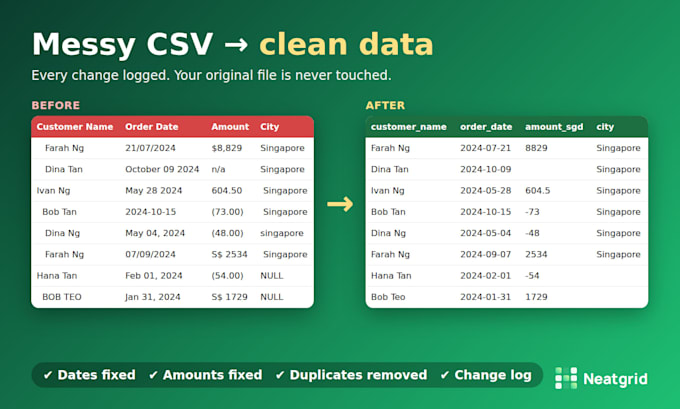680x409 pixels.
Task: Select the '$8,829' amount cell
Action: [226, 148]
